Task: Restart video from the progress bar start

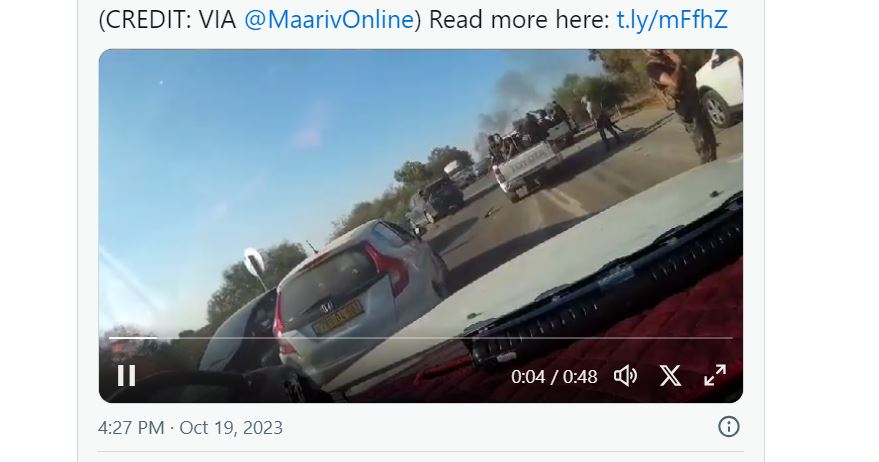Action: click(x=110, y=338)
